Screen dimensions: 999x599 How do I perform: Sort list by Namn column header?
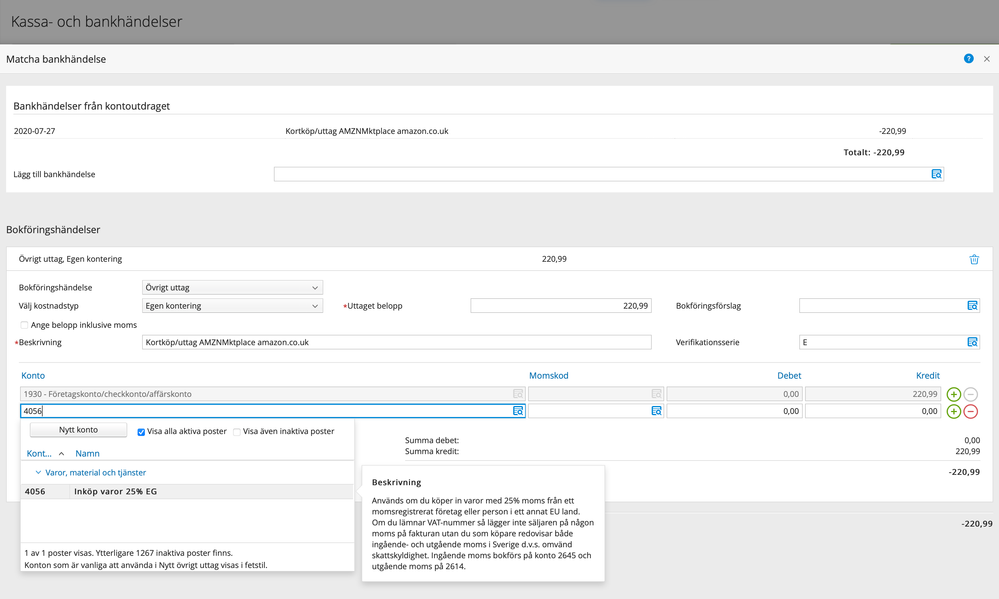pyautogui.click(x=88, y=453)
